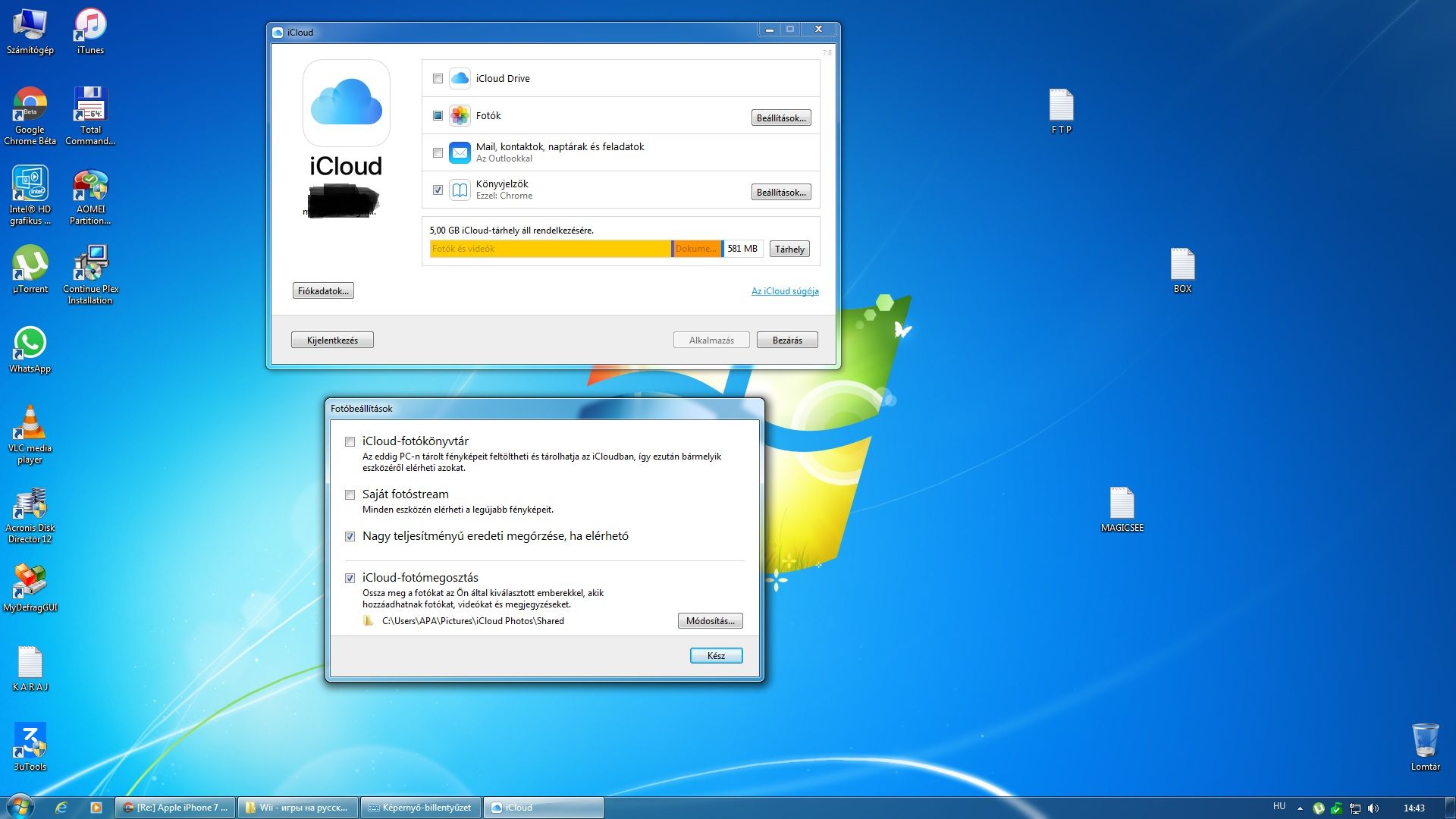Uncheck iCloud-fotómegosztás checkbox
Viewport: 1456px width, 819px height.
[350, 578]
